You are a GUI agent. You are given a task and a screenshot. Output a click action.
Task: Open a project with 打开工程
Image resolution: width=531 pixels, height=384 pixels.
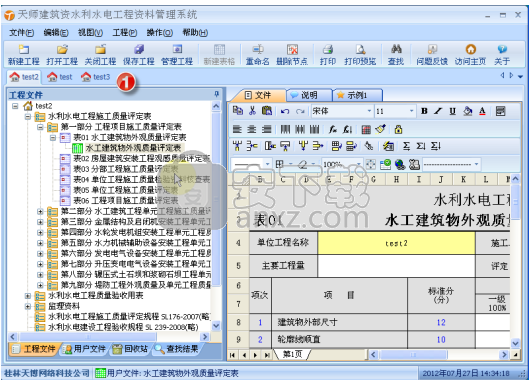(x=62, y=55)
